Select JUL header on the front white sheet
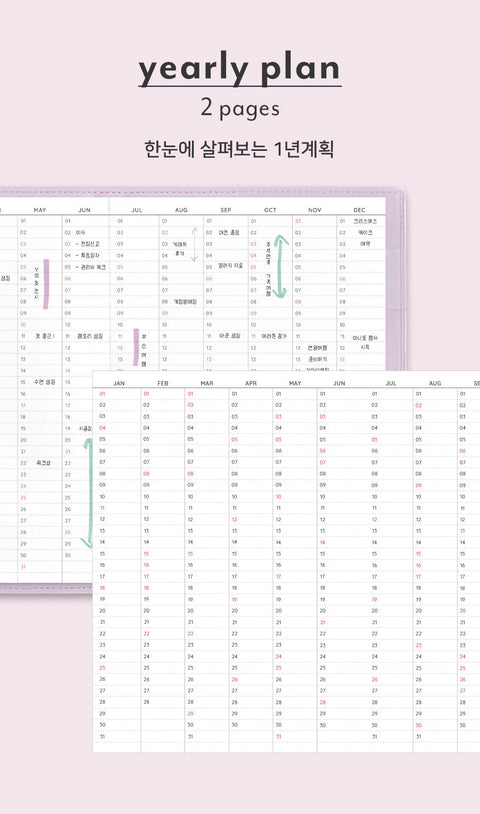Image resolution: width=480 pixels, height=814 pixels. (x=391, y=383)
